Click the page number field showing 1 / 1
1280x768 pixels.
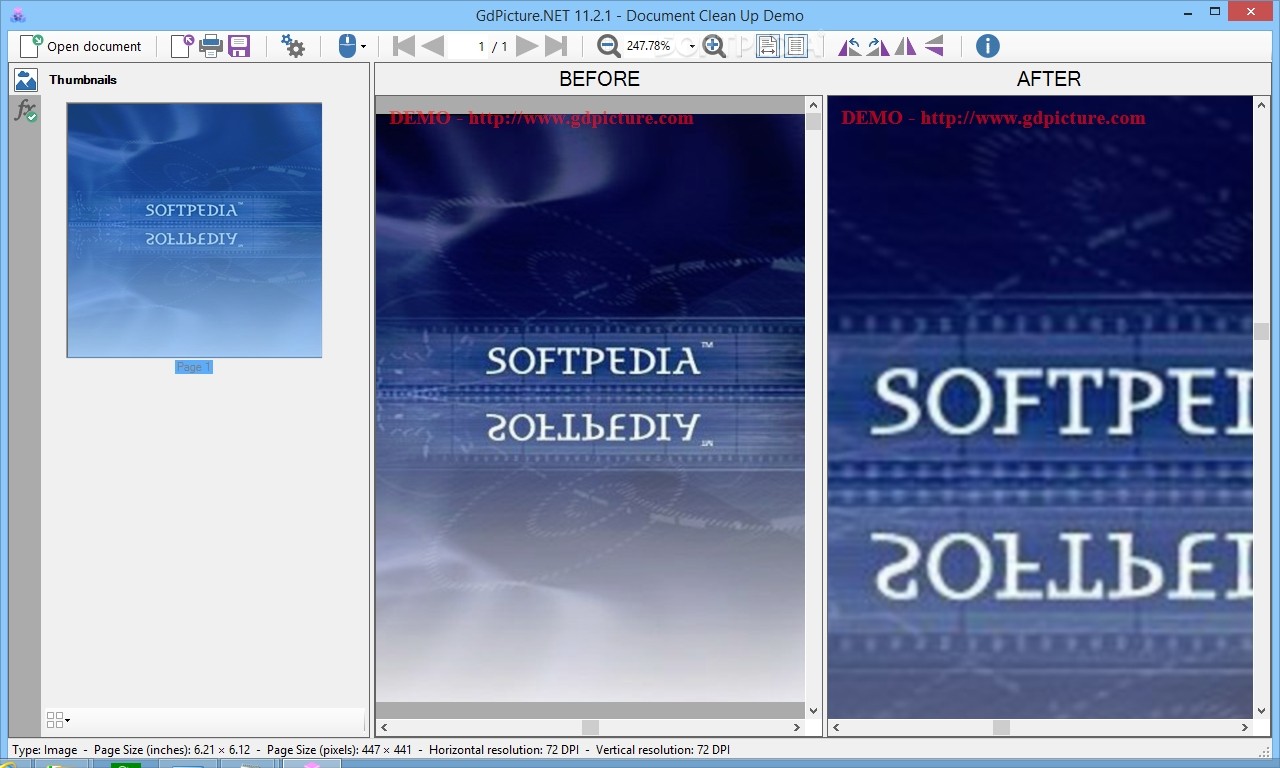click(x=480, y=46)
